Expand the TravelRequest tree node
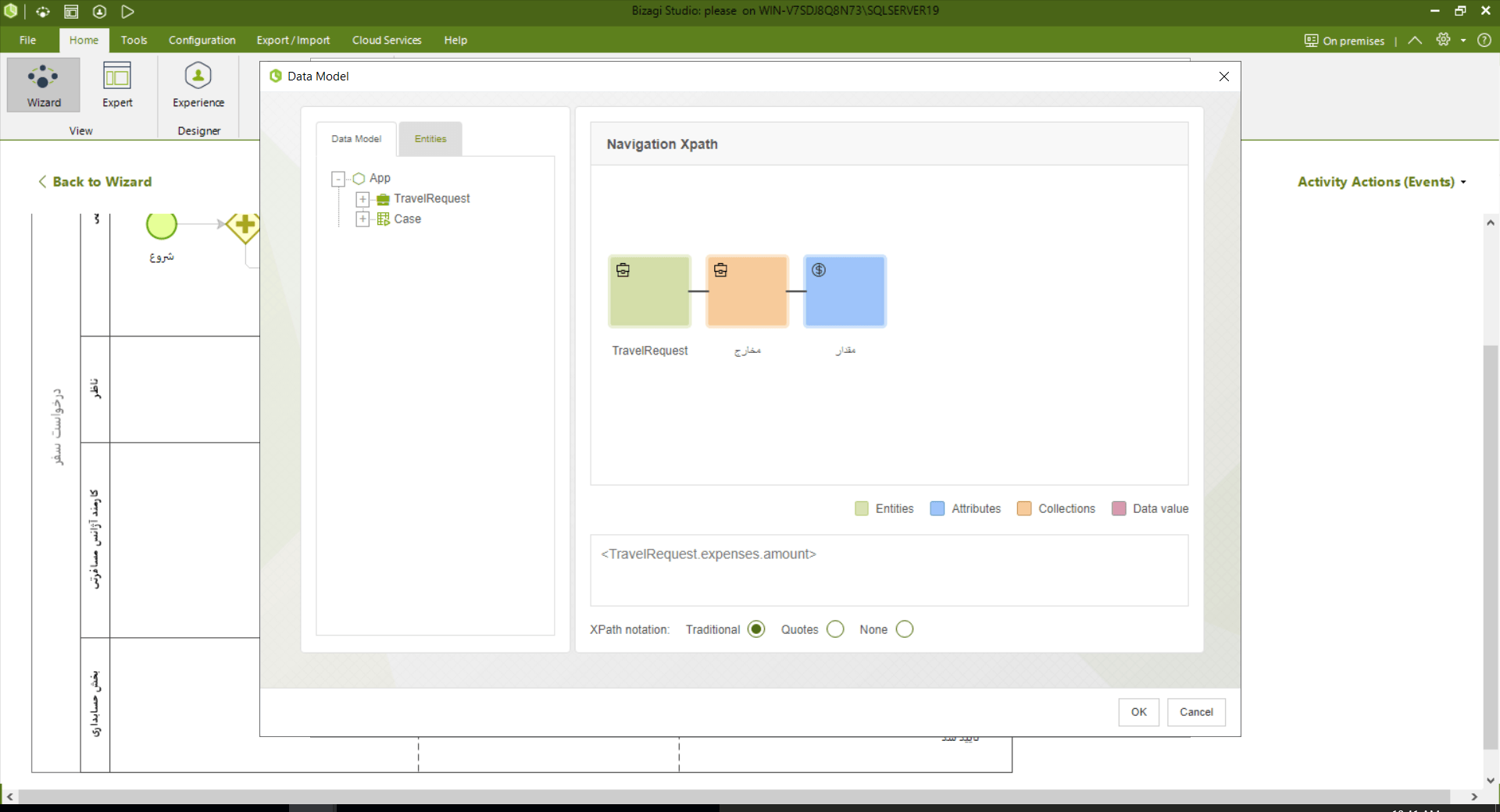The width and height of the screenshot is (1500, 812). coord(362,199)
